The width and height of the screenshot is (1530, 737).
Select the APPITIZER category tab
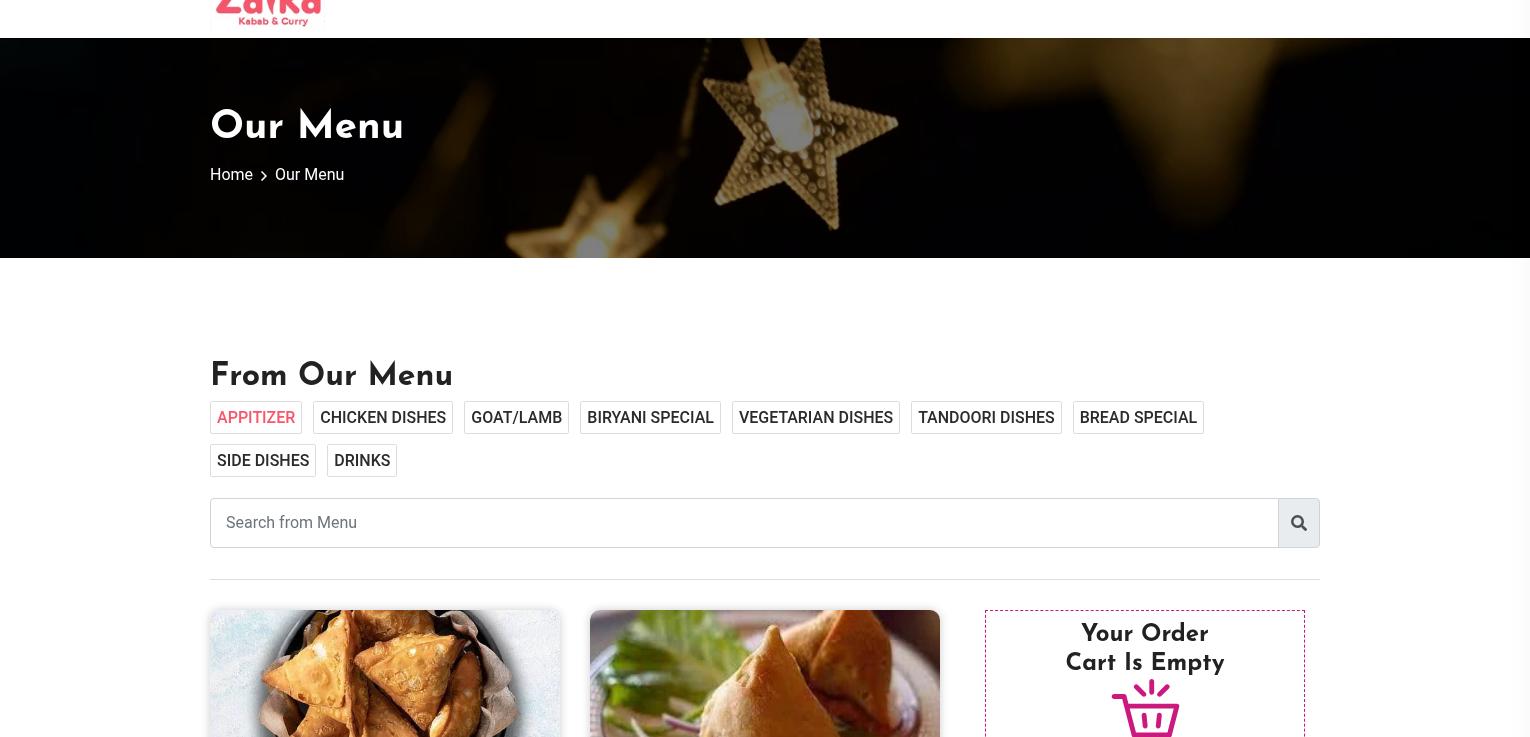click(x=256, y=418)
